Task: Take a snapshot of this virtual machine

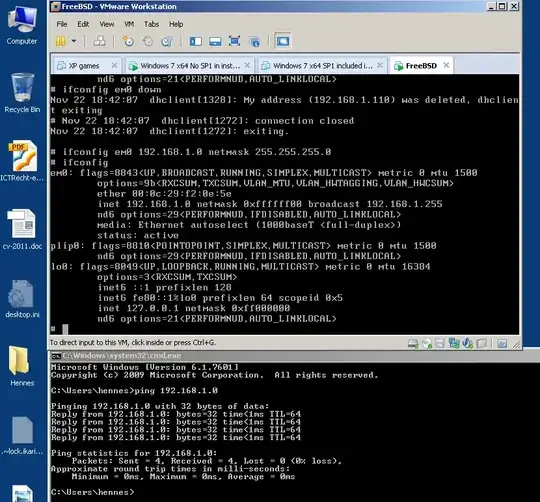Action: point(128,41)
